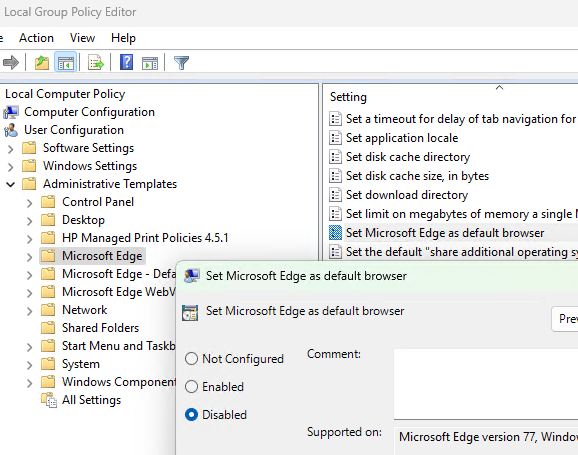The width and height of the screenshot is (578, 455).
Task: Select Set application locale setting
Action: tap(402, 138)
